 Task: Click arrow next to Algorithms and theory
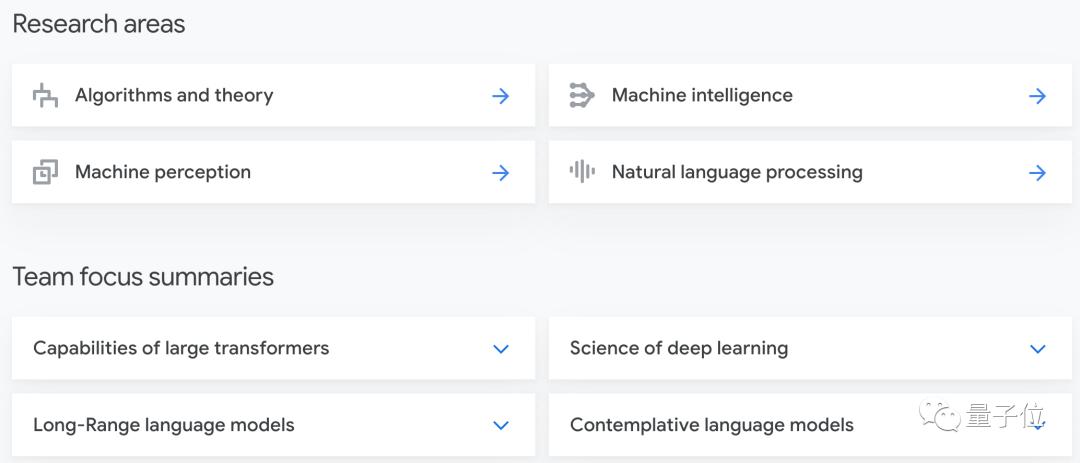[501, 96]
